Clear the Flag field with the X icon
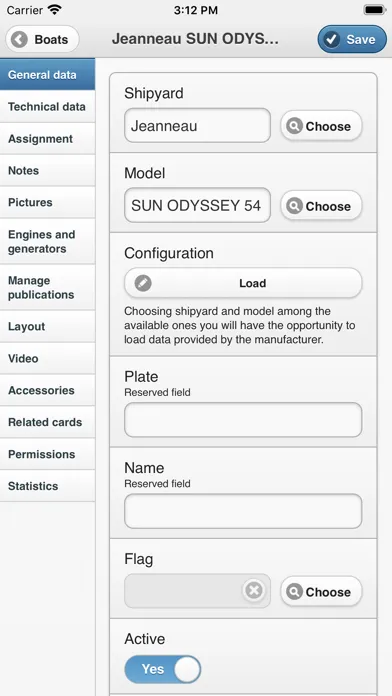Image resolution: width=392 pixels, height=696 pixels. pyautogui.click(x=254, y=590)
